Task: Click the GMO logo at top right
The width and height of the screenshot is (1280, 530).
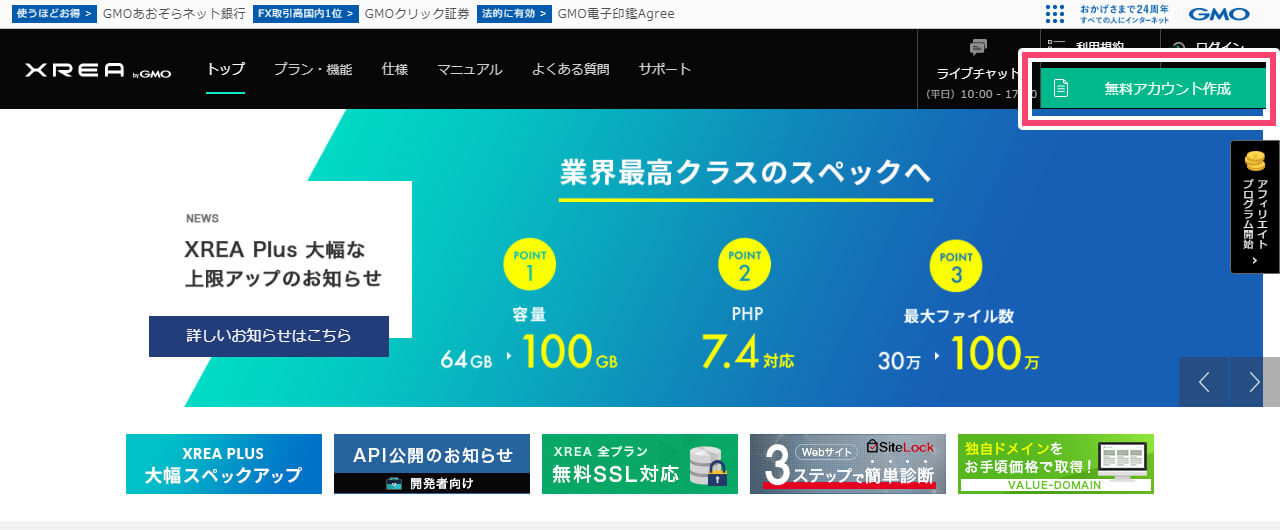Action: click(1219, 14)
